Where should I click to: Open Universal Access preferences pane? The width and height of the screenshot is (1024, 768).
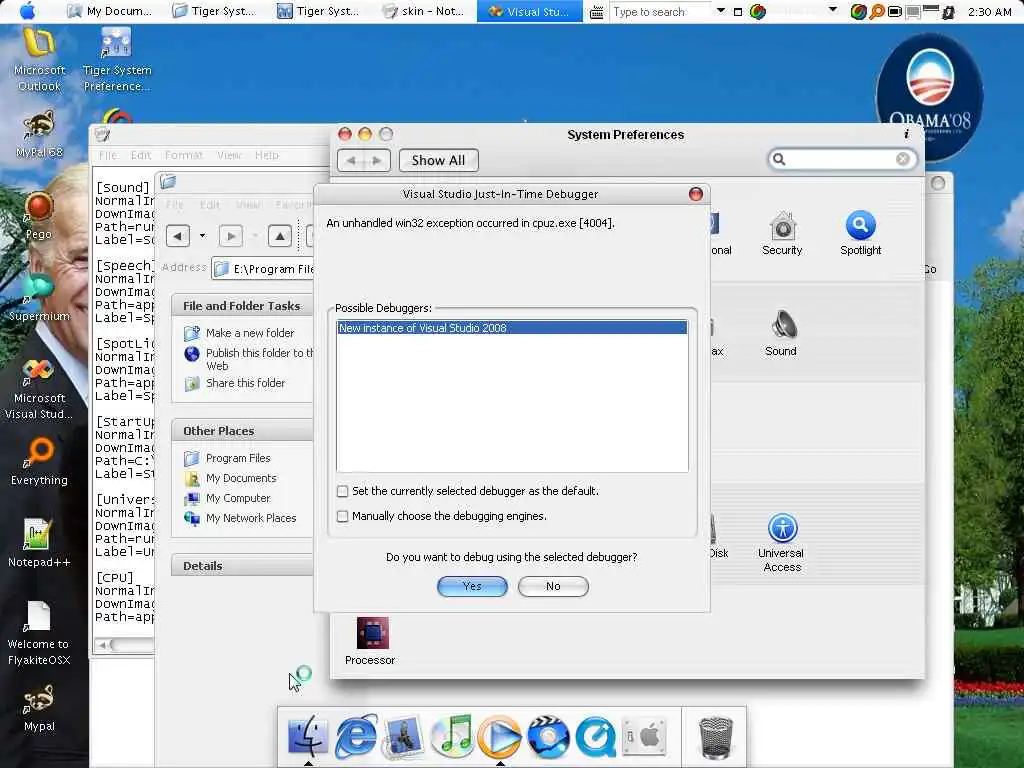pyautogui.click(x=782, y=543)
